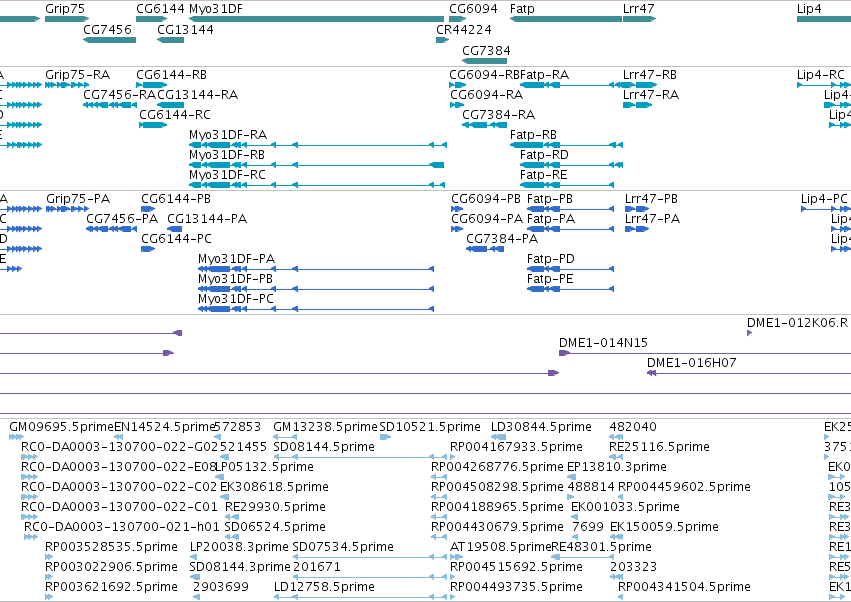Click the Lrr47-PB protein label
This screenshot has height=602, width=851.
pos(651,199)
